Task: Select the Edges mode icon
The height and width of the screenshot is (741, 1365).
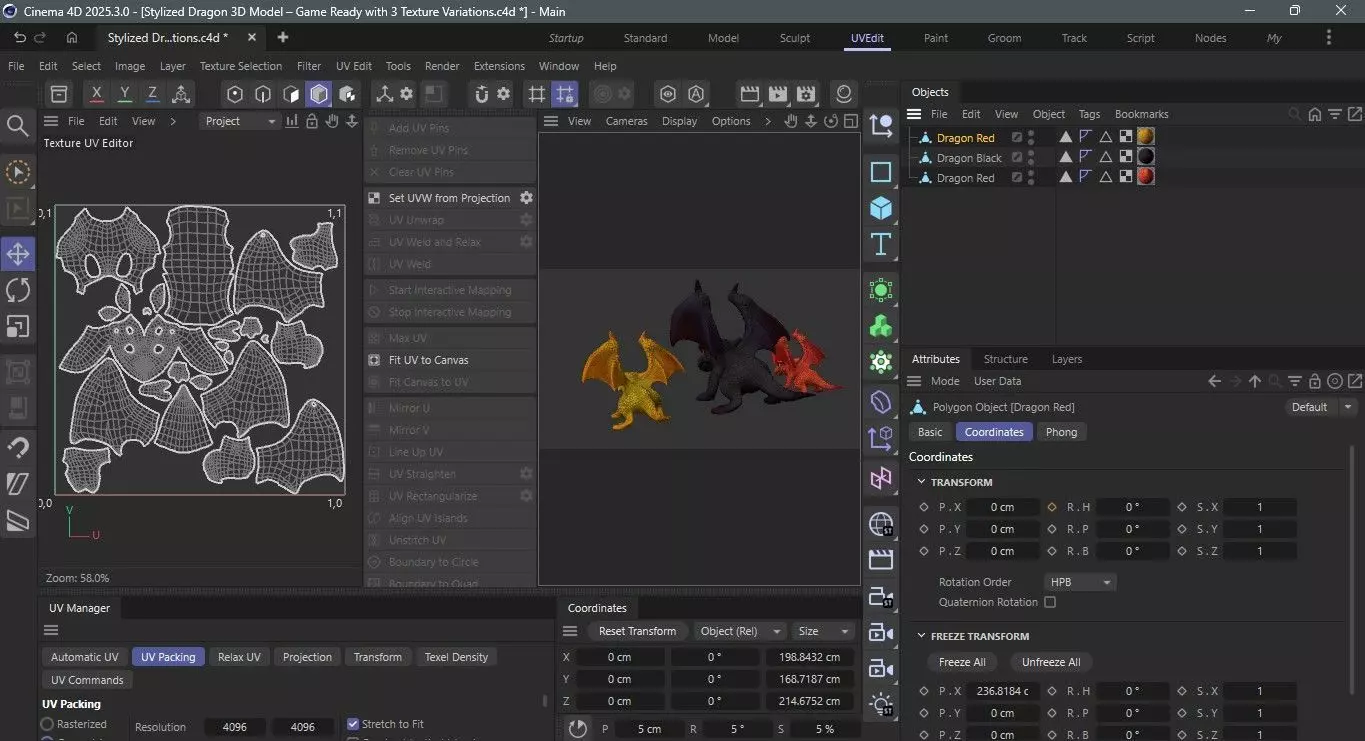Action: (x=263, y=94)
